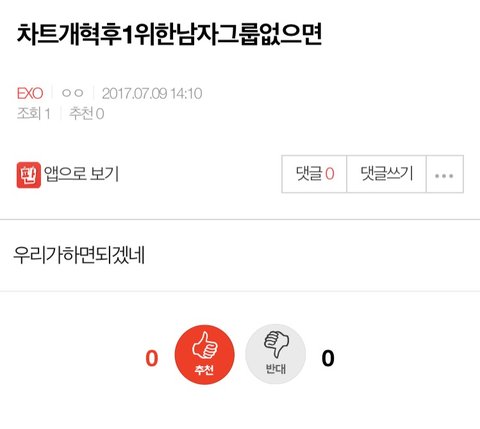Viewport: 480px width, 429px height.
Task: Click the red recommend count 0
Action: 152,359
